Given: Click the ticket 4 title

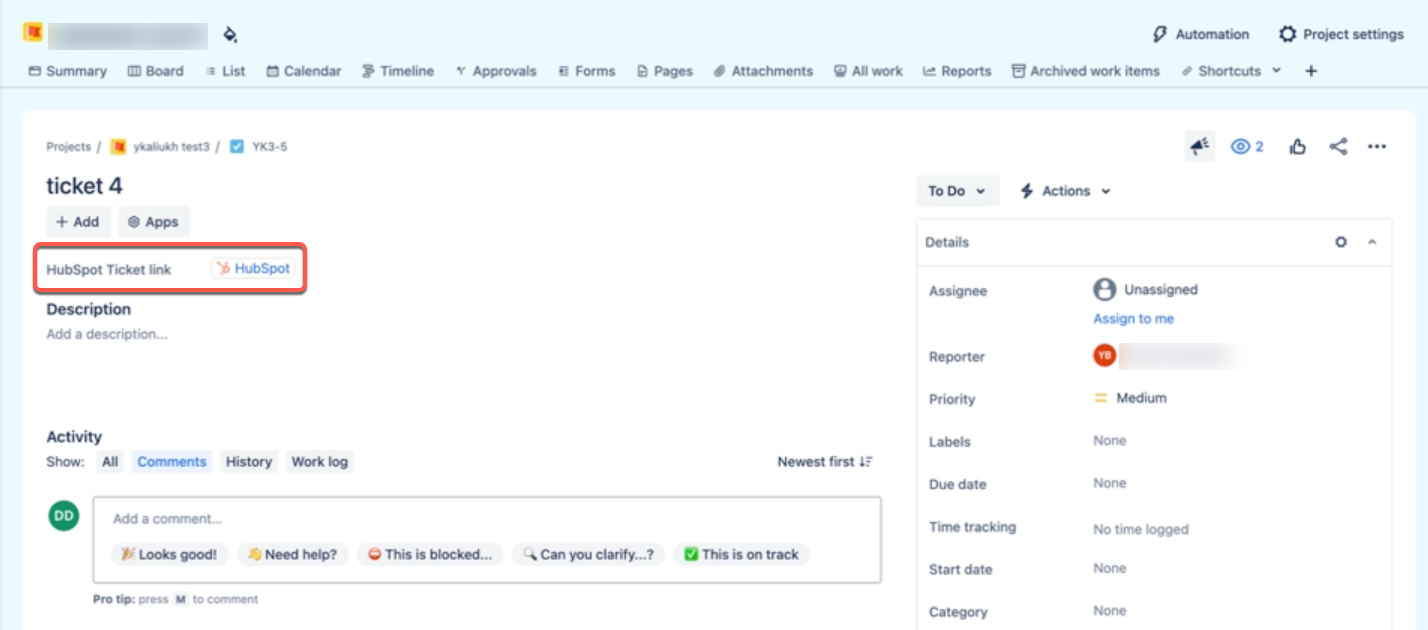Looking at the screenshot, I should 84,186.
